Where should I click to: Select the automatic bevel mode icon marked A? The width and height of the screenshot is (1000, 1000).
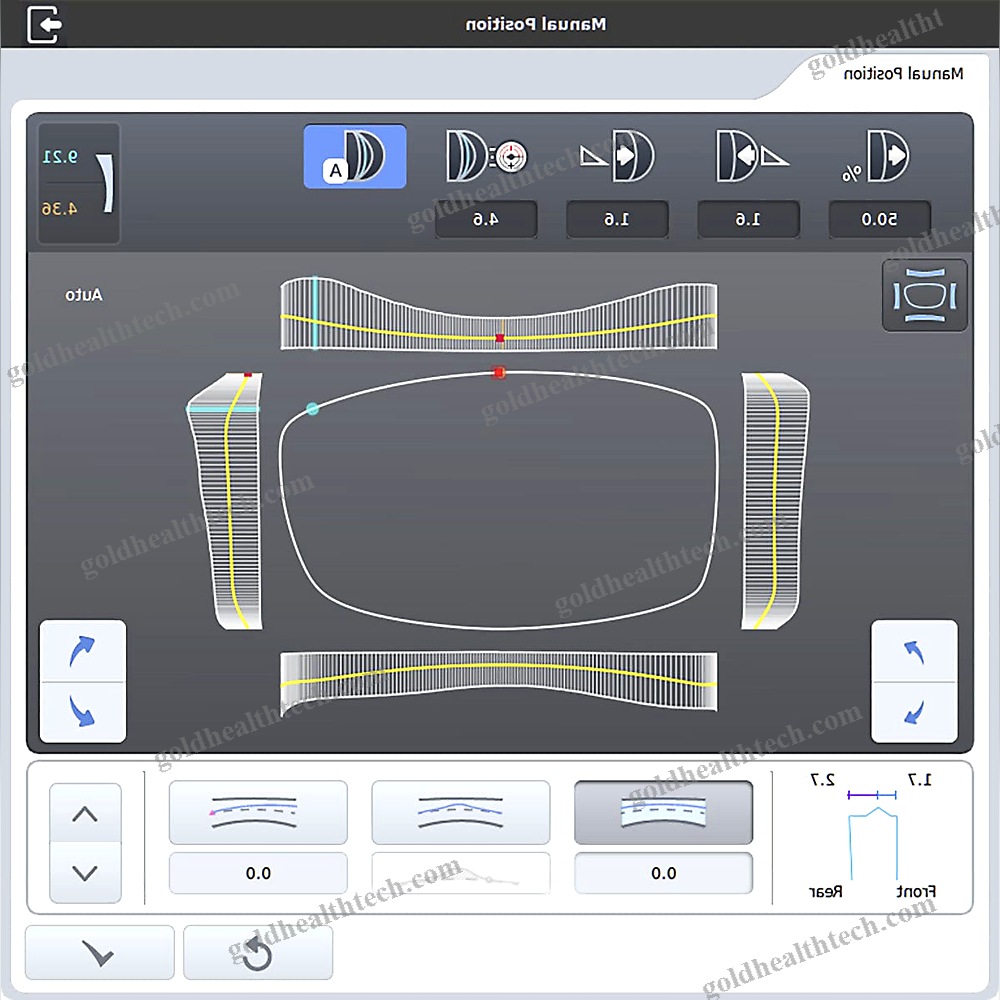[355, 156]
